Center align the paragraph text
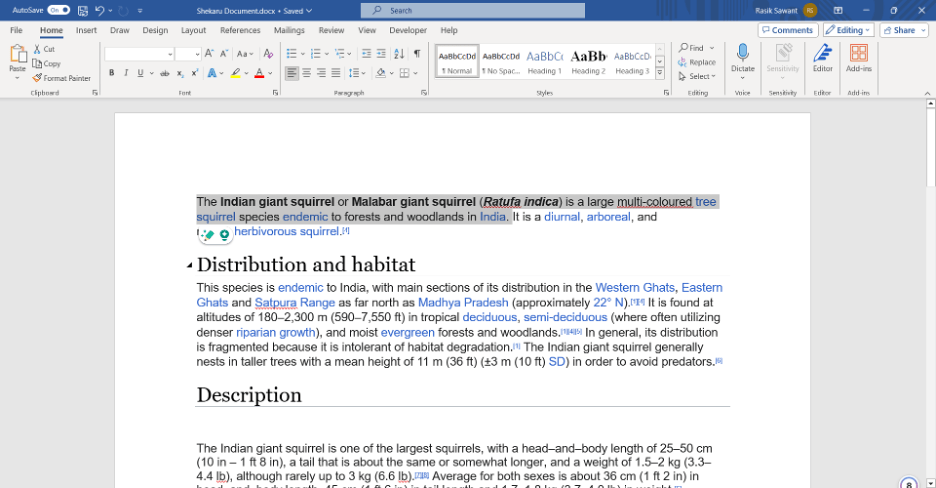 (306, 73)
